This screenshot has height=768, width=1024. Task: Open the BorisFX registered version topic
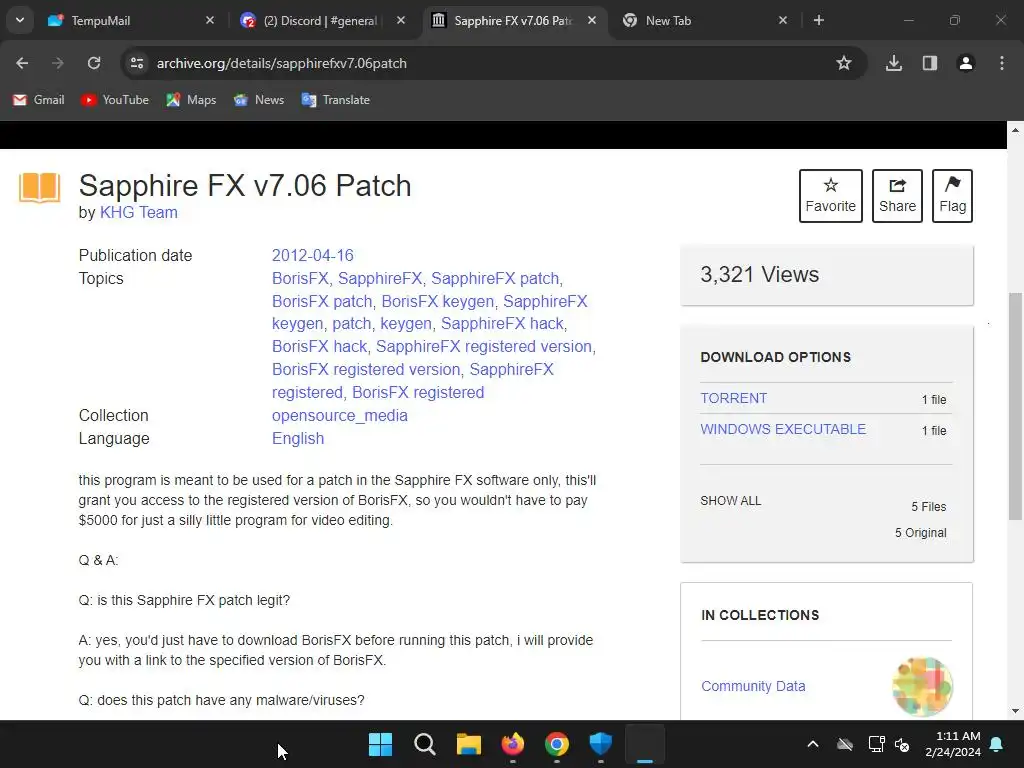pos(366,369)
